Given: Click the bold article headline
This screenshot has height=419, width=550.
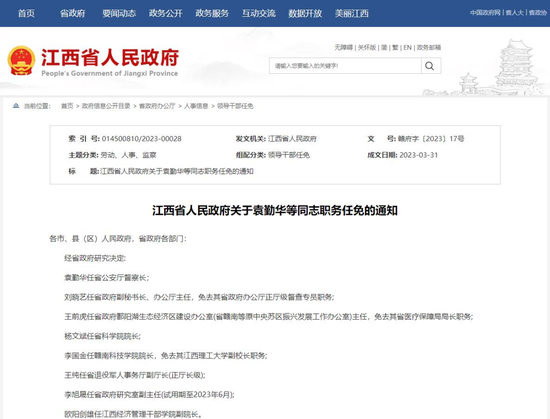Looking at the screenshot, I should 275,211.
